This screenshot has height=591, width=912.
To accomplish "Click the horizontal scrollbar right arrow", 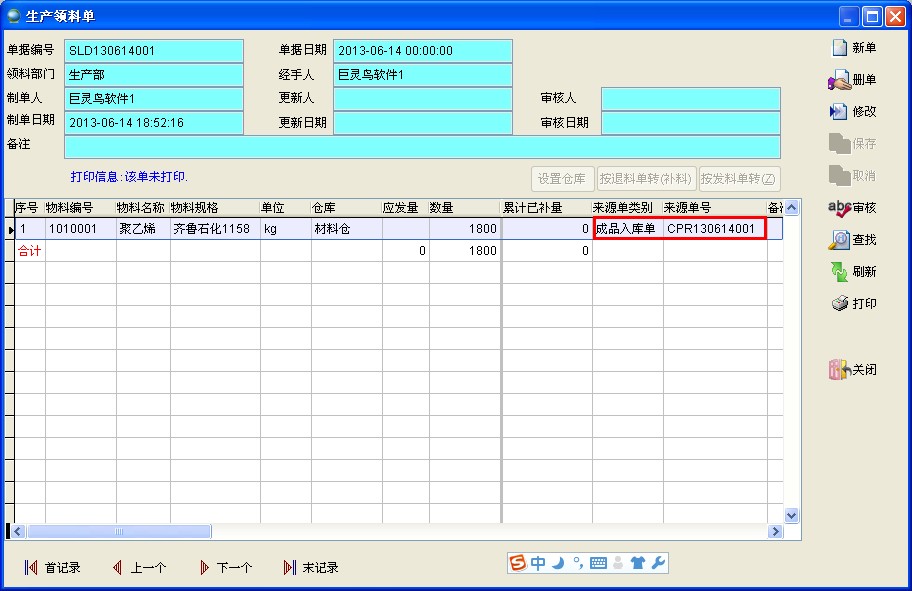I will [x=774, y=532].
